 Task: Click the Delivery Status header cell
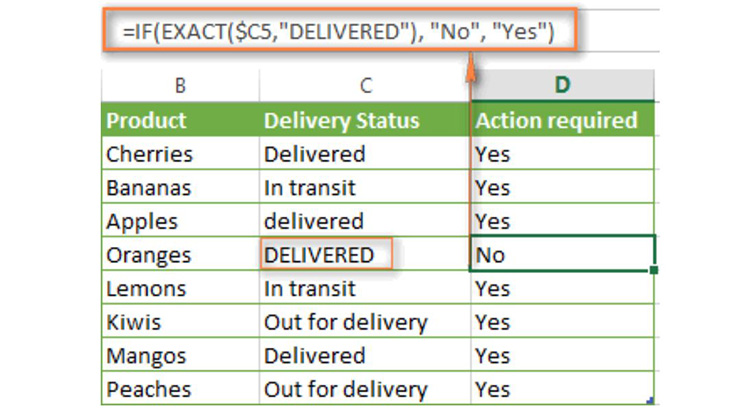[x=365, y=120]
